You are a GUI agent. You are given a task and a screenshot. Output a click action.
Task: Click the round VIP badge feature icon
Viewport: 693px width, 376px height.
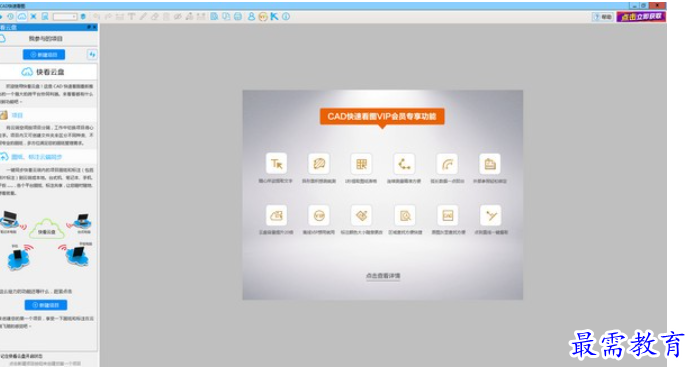click(x=319, y=216)
